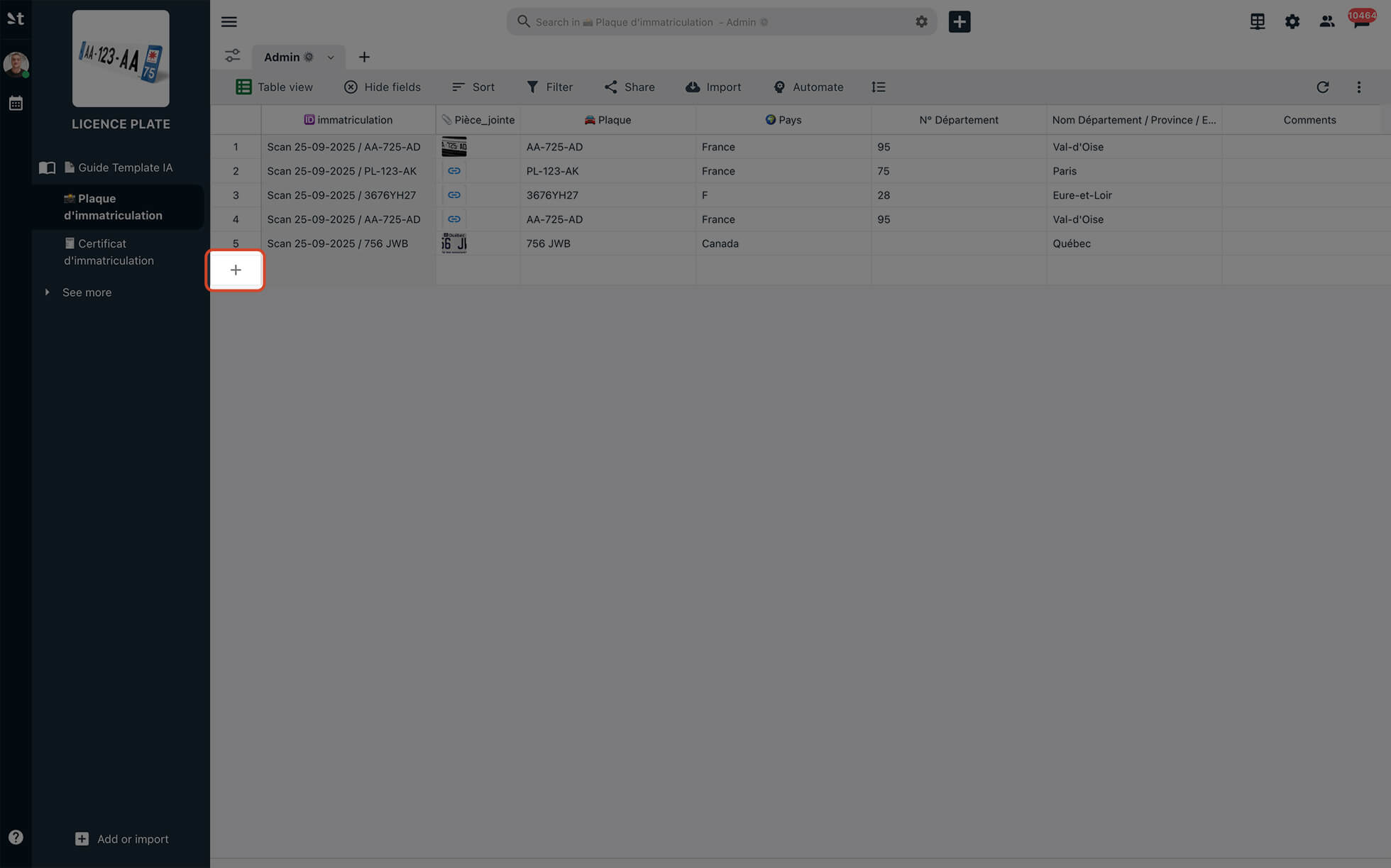Open the chat notifications icon
This screenshot has height=868, width=1391.
click(x=1360, y=21)
